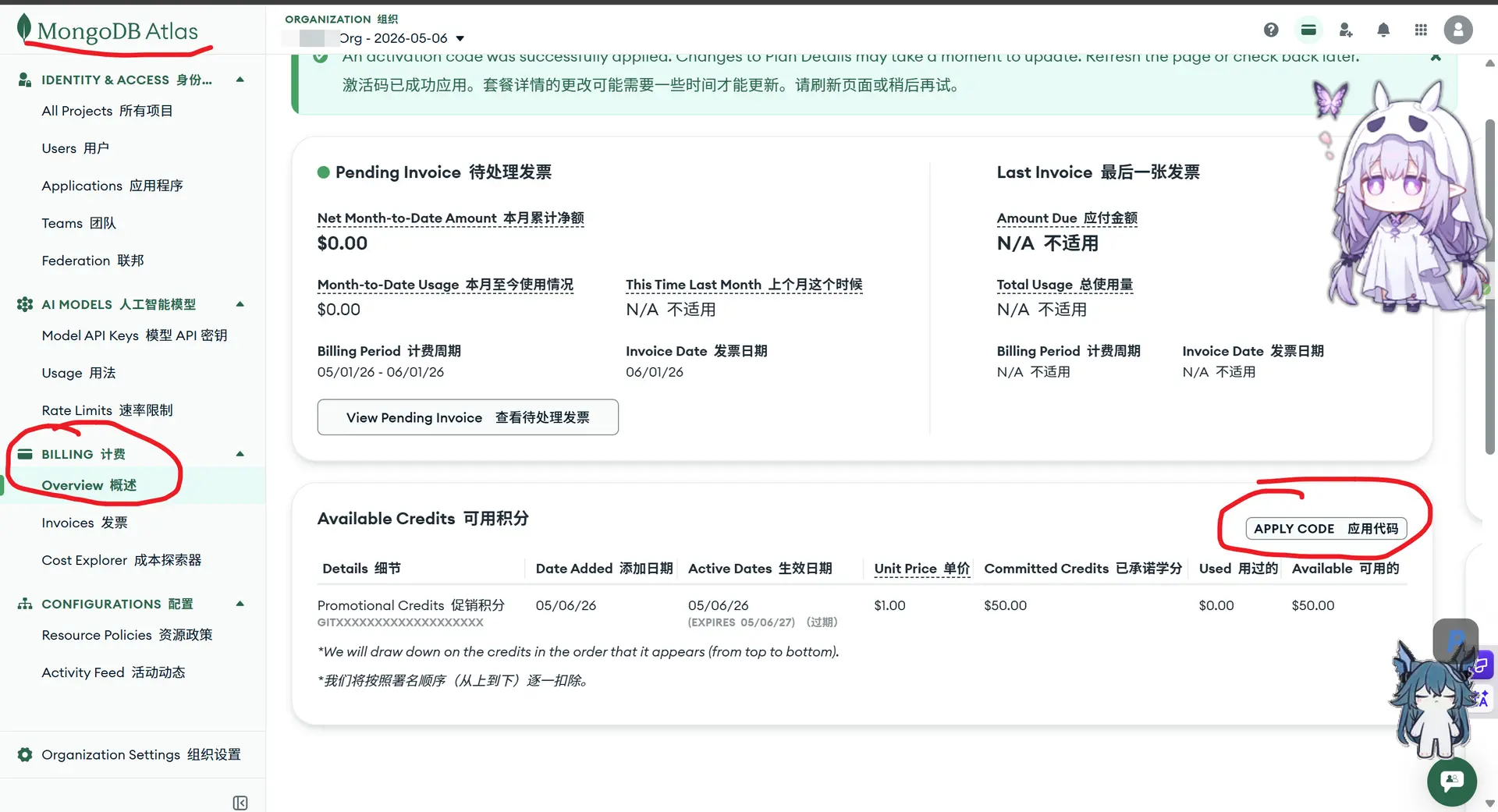The height and width of the screenshot is (812, 1498).
Task: Open Activity Feed
Action: pyautogui.click(x=113, y=672)
